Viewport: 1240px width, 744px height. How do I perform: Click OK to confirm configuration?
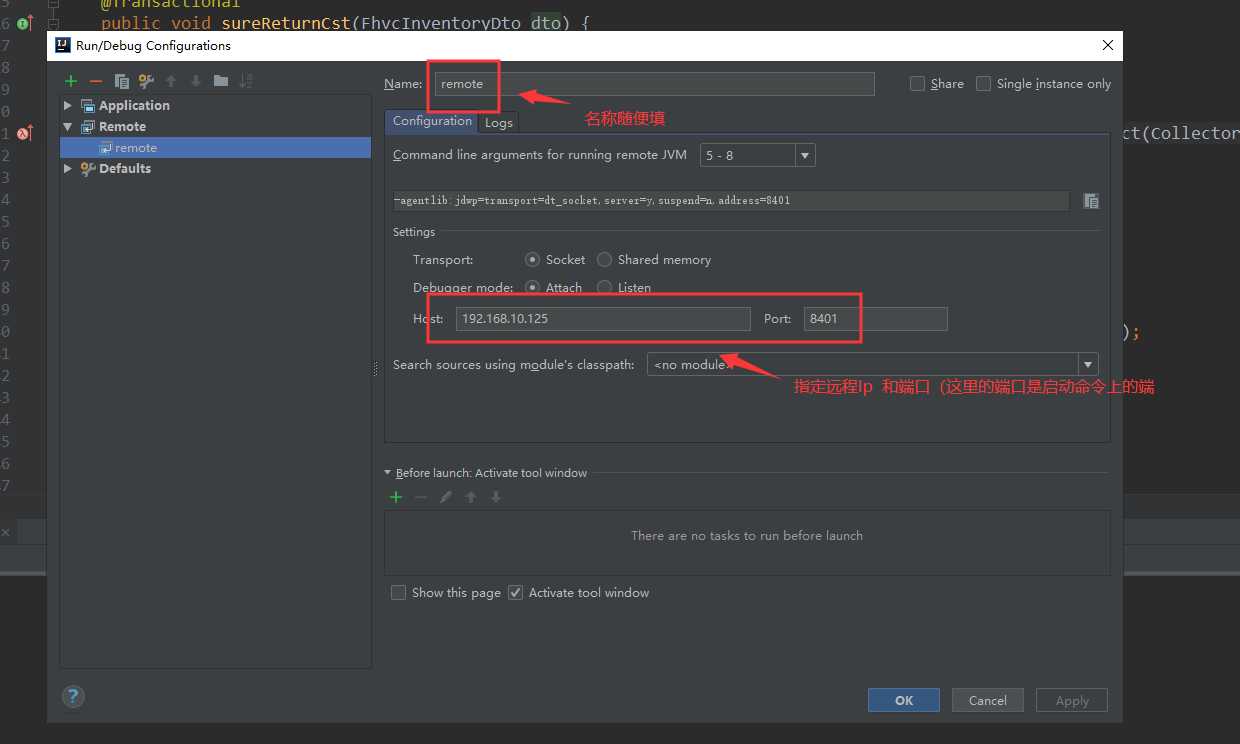pyautogui.click(x=904, y=700)
